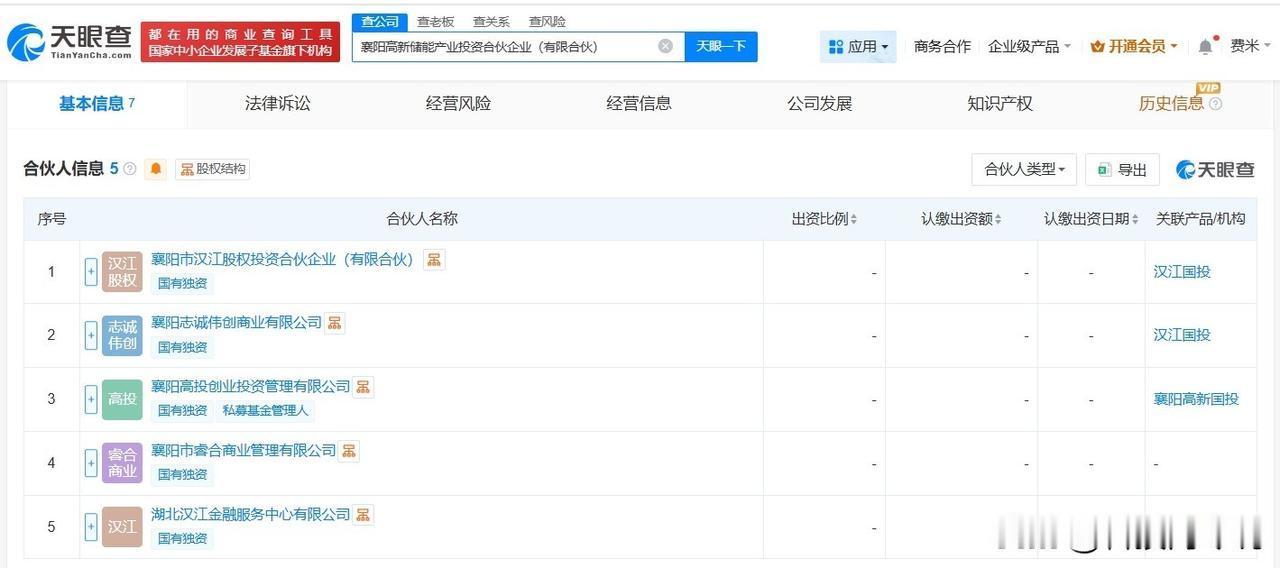1280x568 pixels.
Task: Sort by the 认缴出资日期 column
Action: click(x=1091, y=219)
